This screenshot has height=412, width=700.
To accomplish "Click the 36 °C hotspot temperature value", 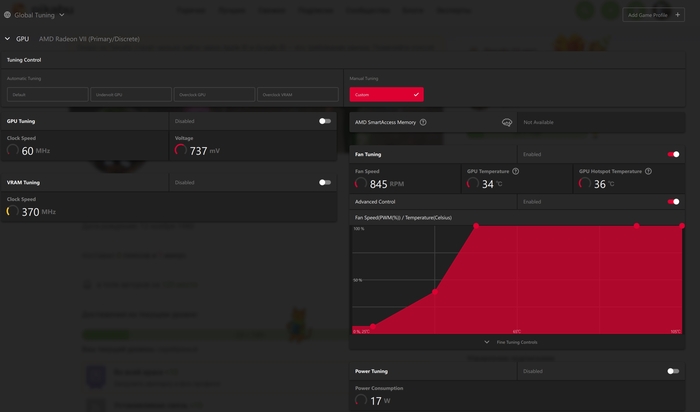I will click(604, 184).
